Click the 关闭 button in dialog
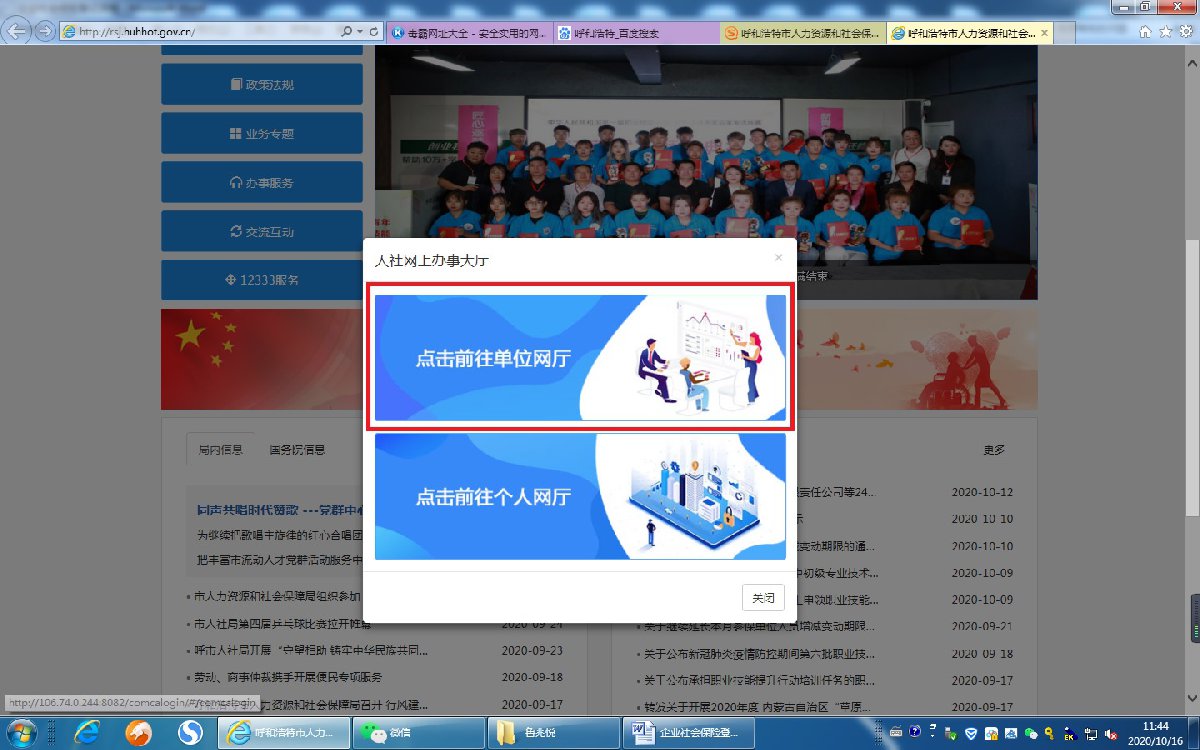 [763, 598]
